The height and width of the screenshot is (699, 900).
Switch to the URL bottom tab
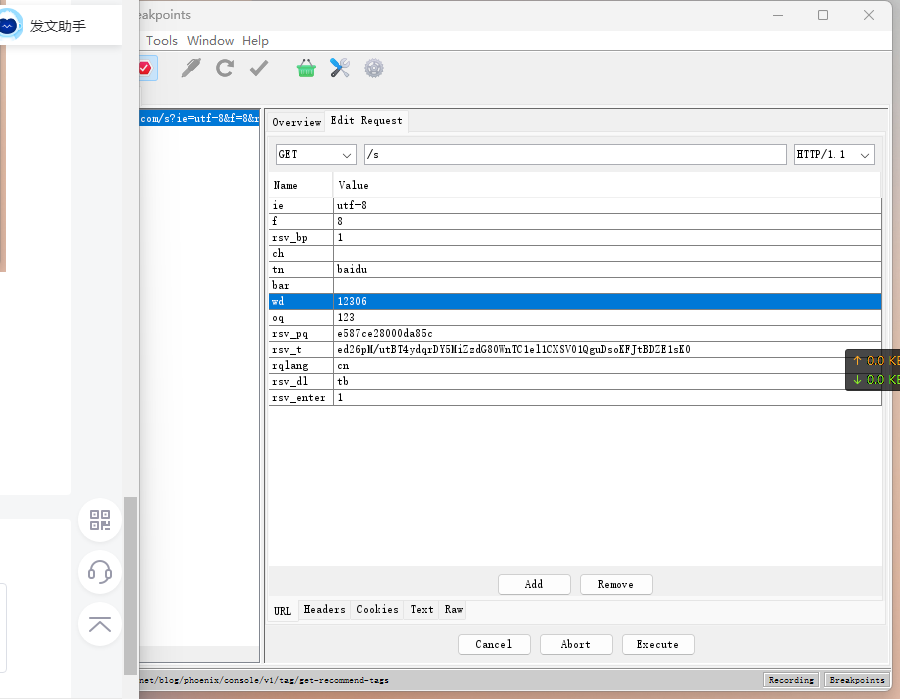(282, 611)
